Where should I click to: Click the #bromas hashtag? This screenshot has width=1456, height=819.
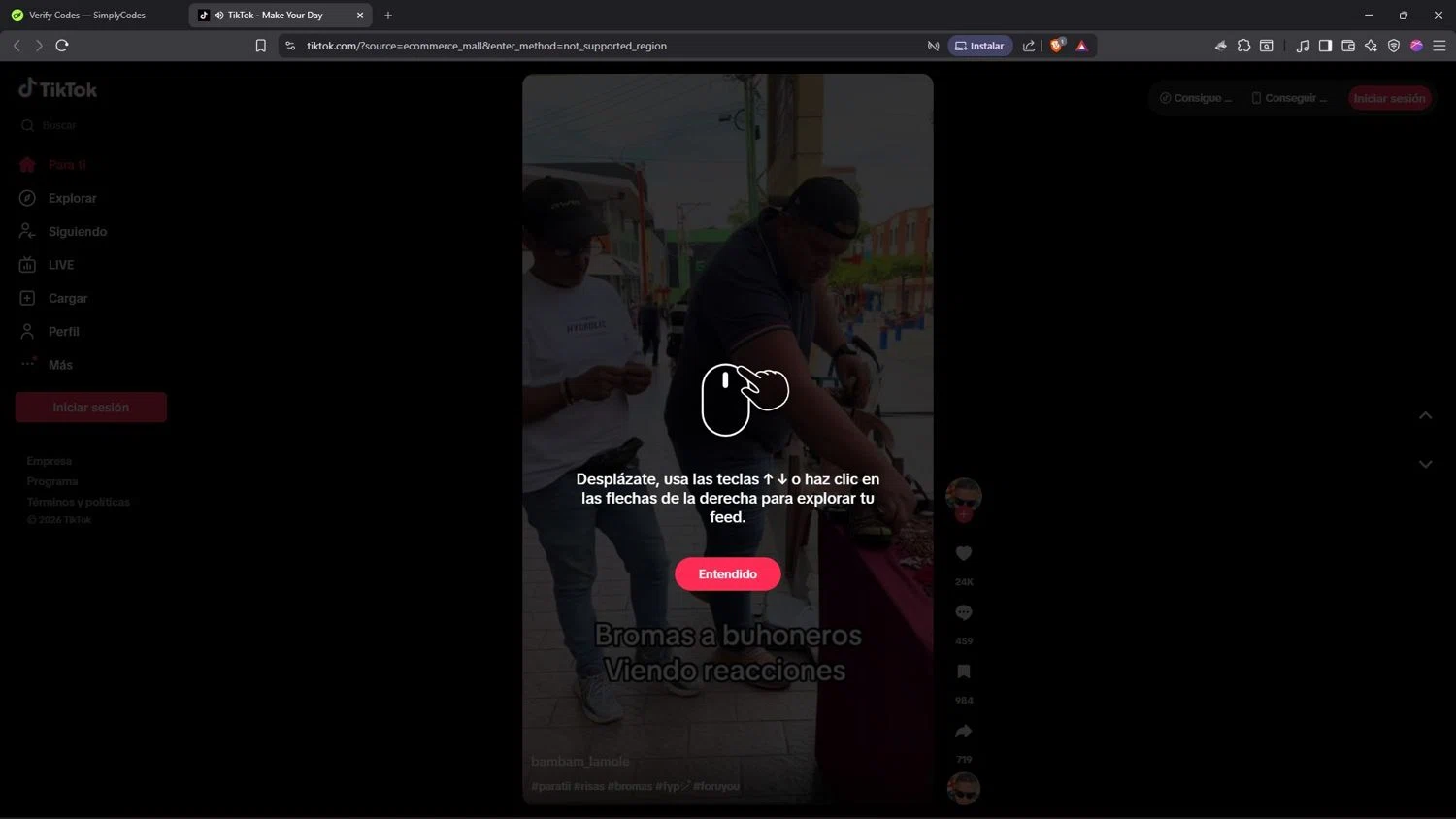point(630,786)
